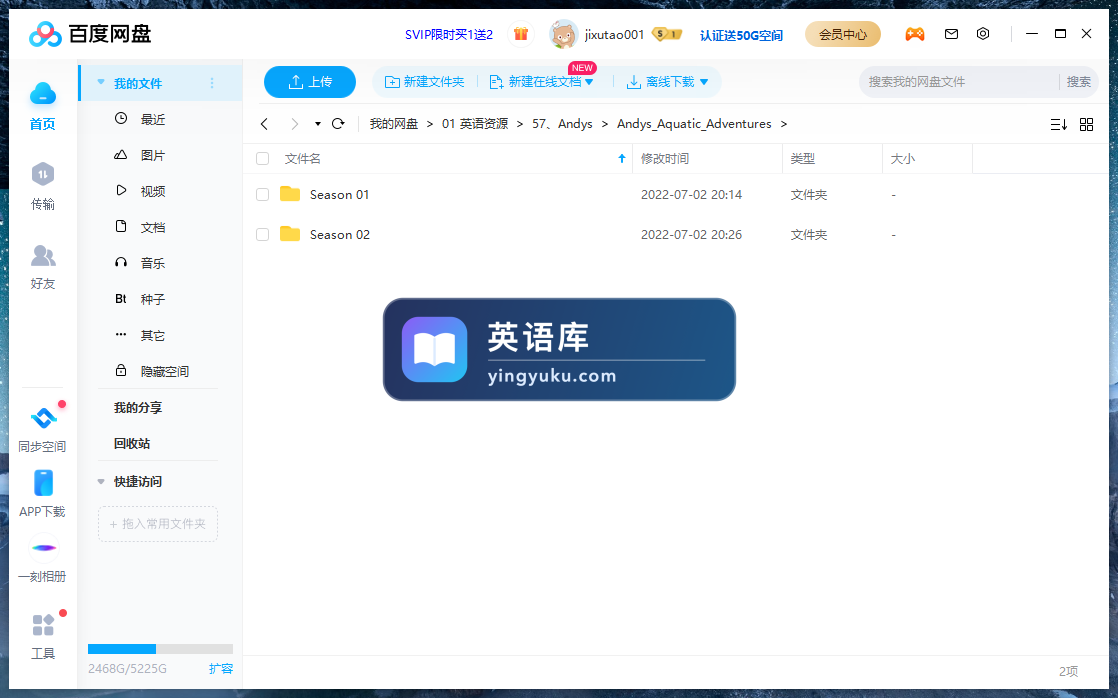Image resolution: width=1118 pixels, height=698 pixels.
Task: Expand the 新建在线文档 dropdown
Action: click(x=589, y=82)
